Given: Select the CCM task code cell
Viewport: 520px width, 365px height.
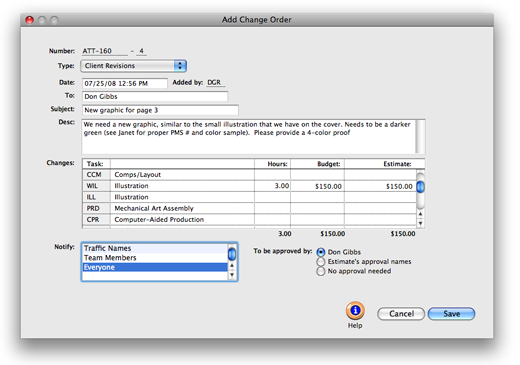Looking at the screenshot, I should [x=96, y=175].
